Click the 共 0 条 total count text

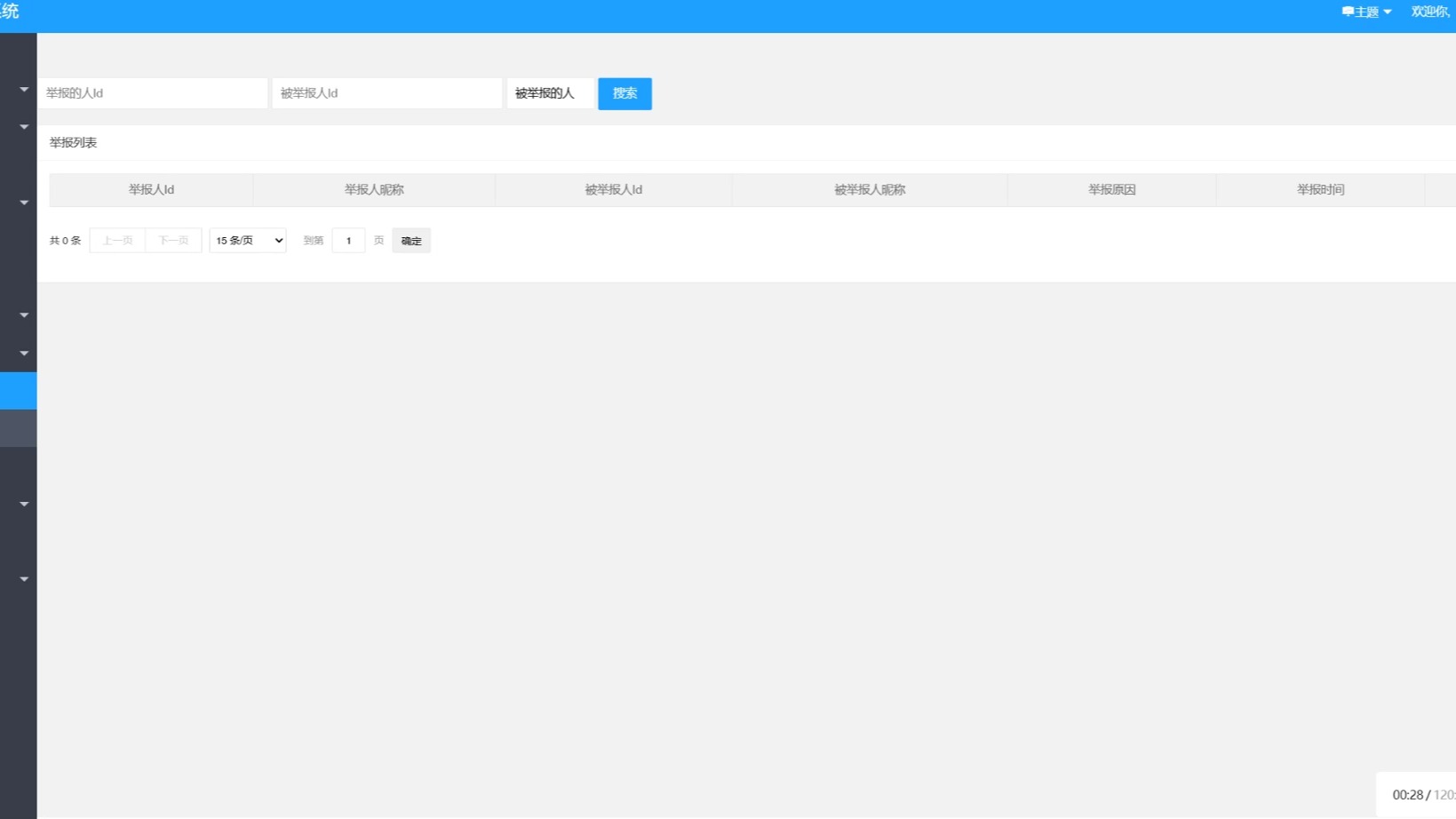65,240
